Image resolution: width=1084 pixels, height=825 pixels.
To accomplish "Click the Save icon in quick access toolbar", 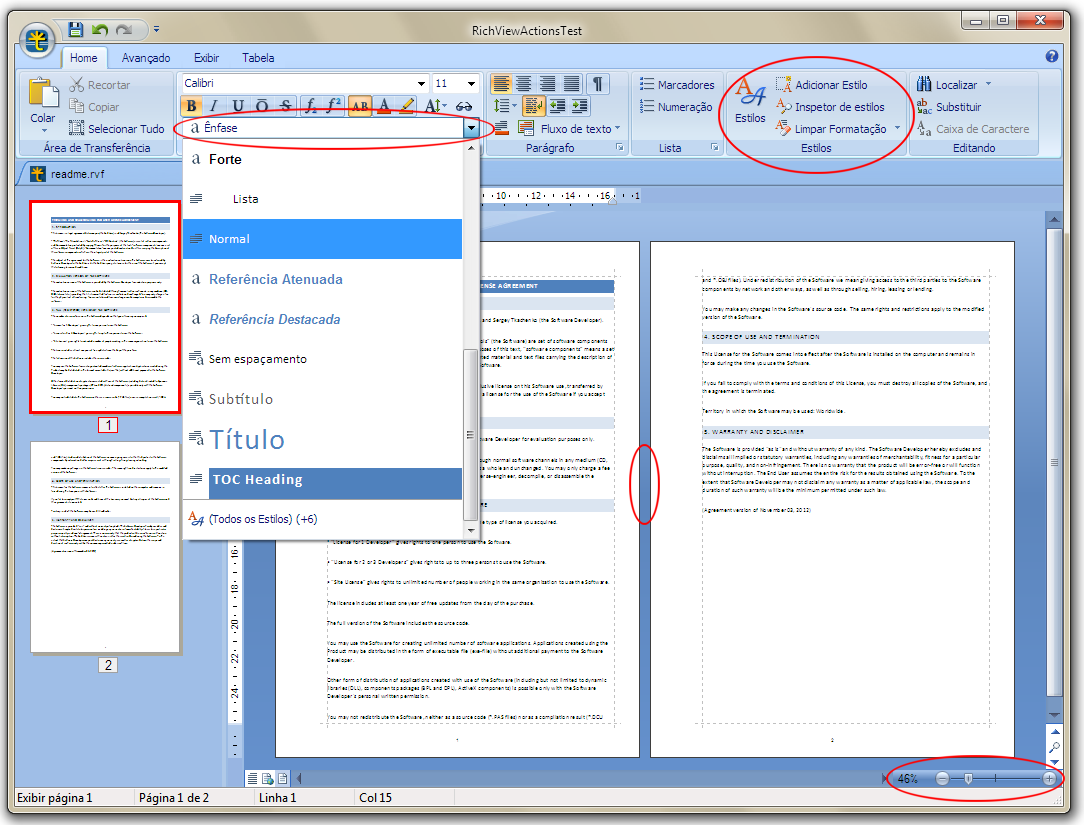I will (x=76, y=31).
